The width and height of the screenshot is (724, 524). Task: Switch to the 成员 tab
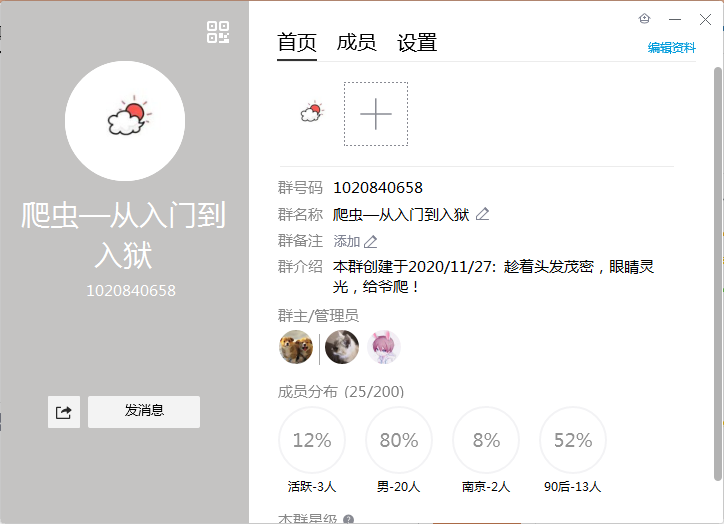point(356,42)
